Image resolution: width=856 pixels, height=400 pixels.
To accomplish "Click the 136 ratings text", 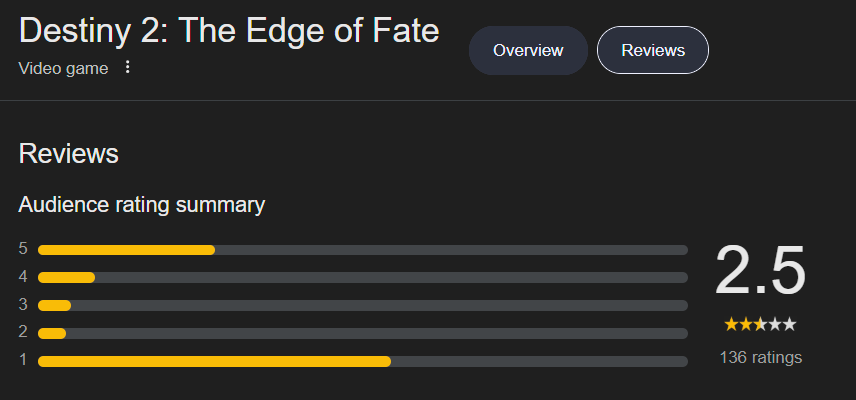I will pyautogui.click(x=760, y=357).
